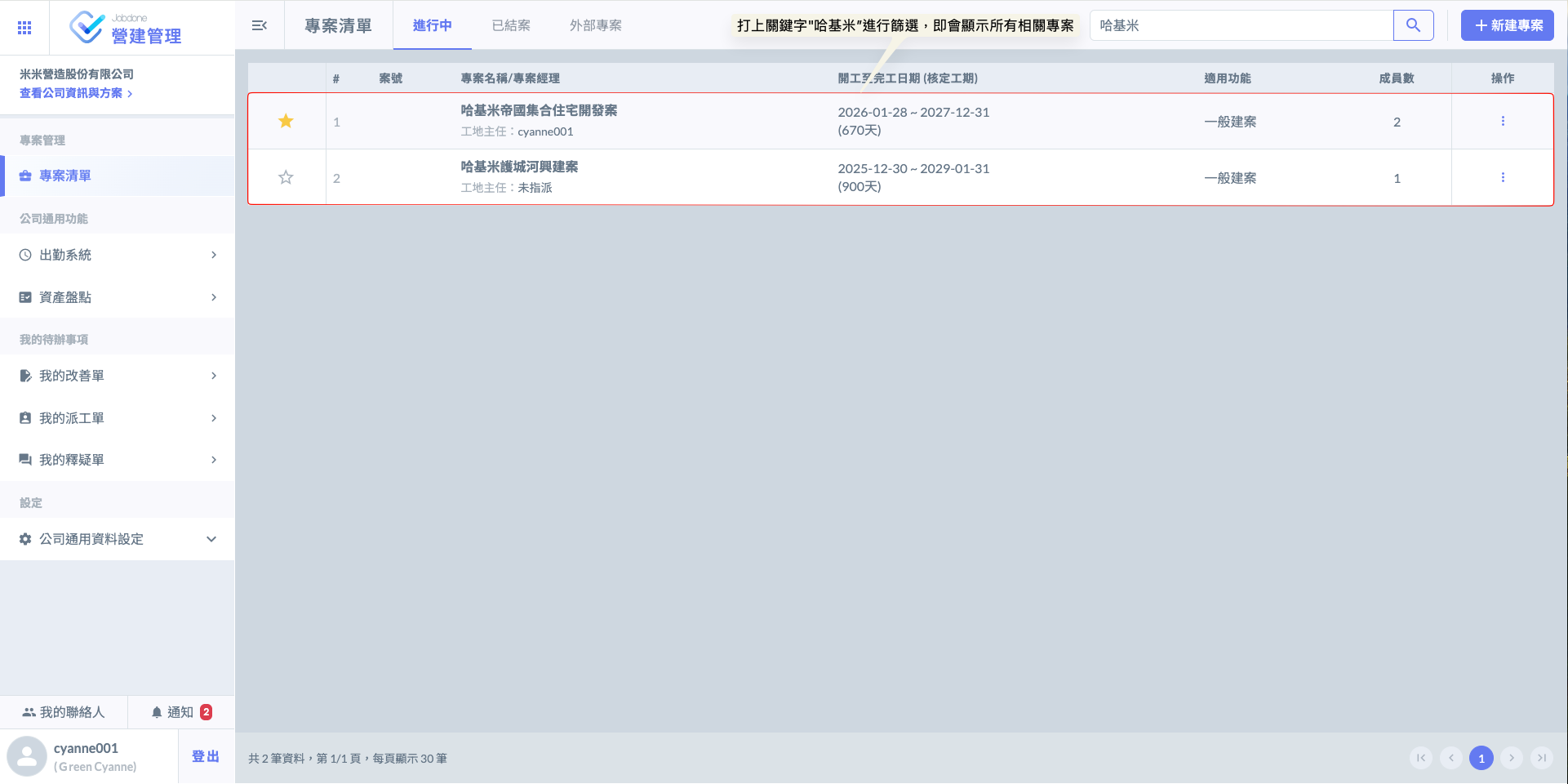The image size is (1568, 784).
Task: Expand the 資產盤點 menu
Action: [x=118, y=297]
